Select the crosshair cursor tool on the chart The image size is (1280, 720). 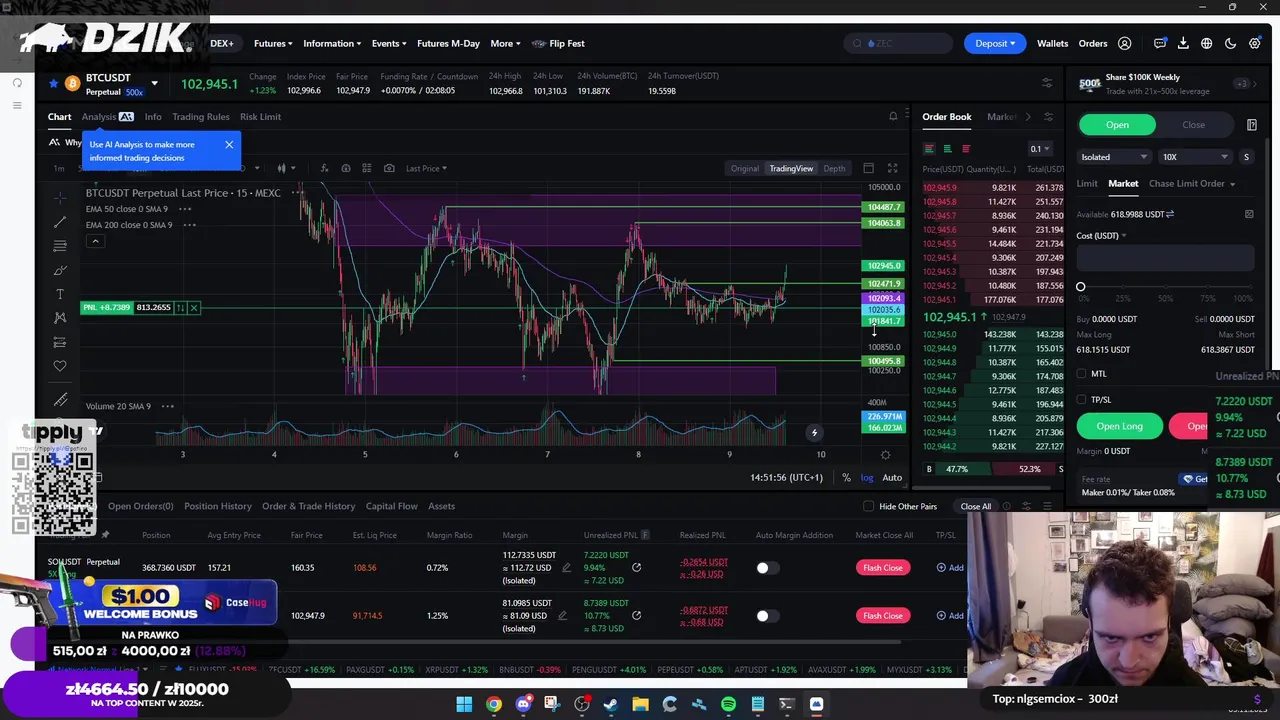point(60,197)
